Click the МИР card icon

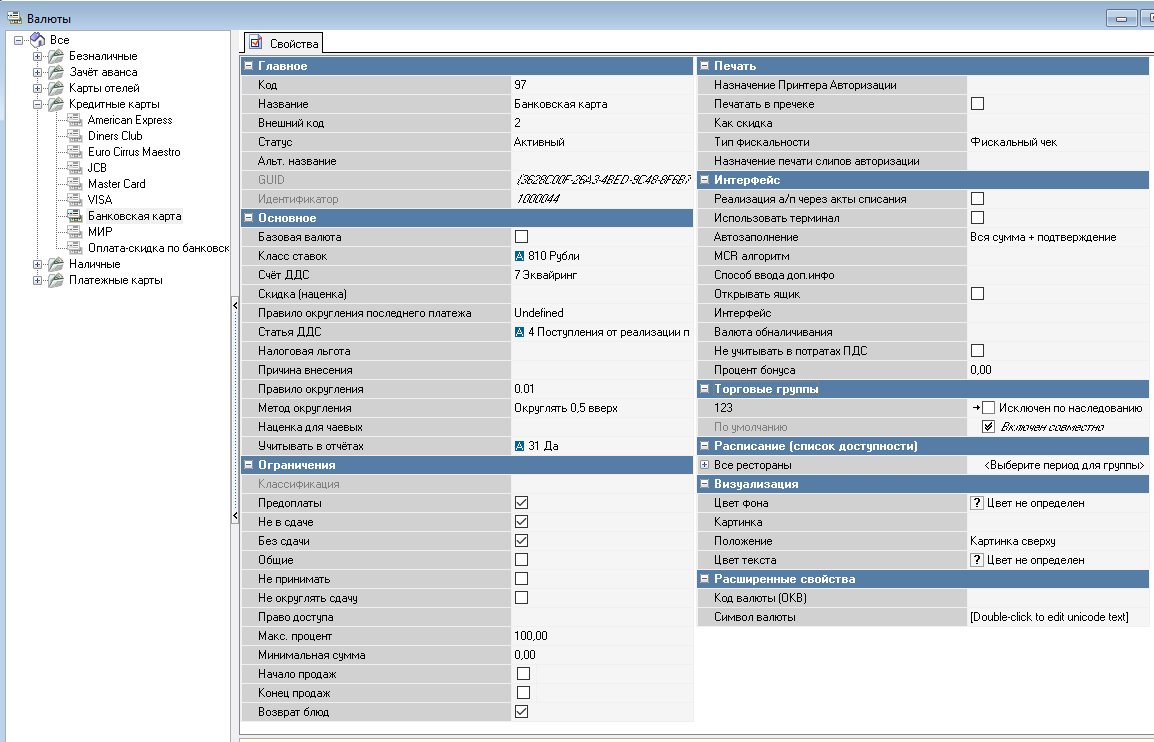coord(74,232)
